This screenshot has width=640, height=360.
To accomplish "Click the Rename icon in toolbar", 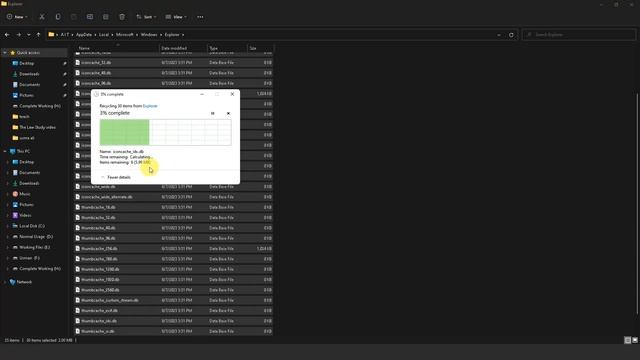I will click(x=90, y=17).
